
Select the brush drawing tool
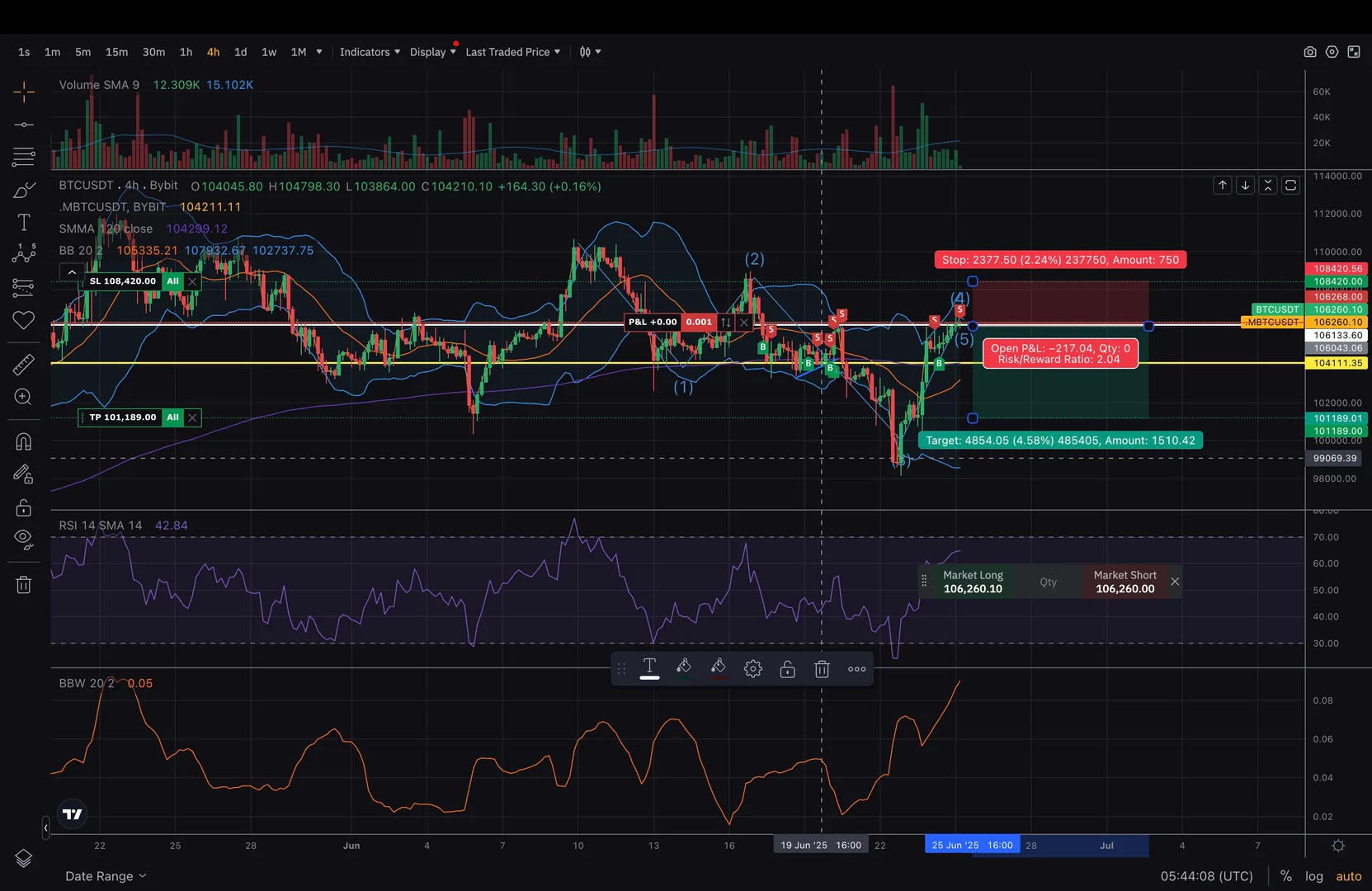[24, 190]
